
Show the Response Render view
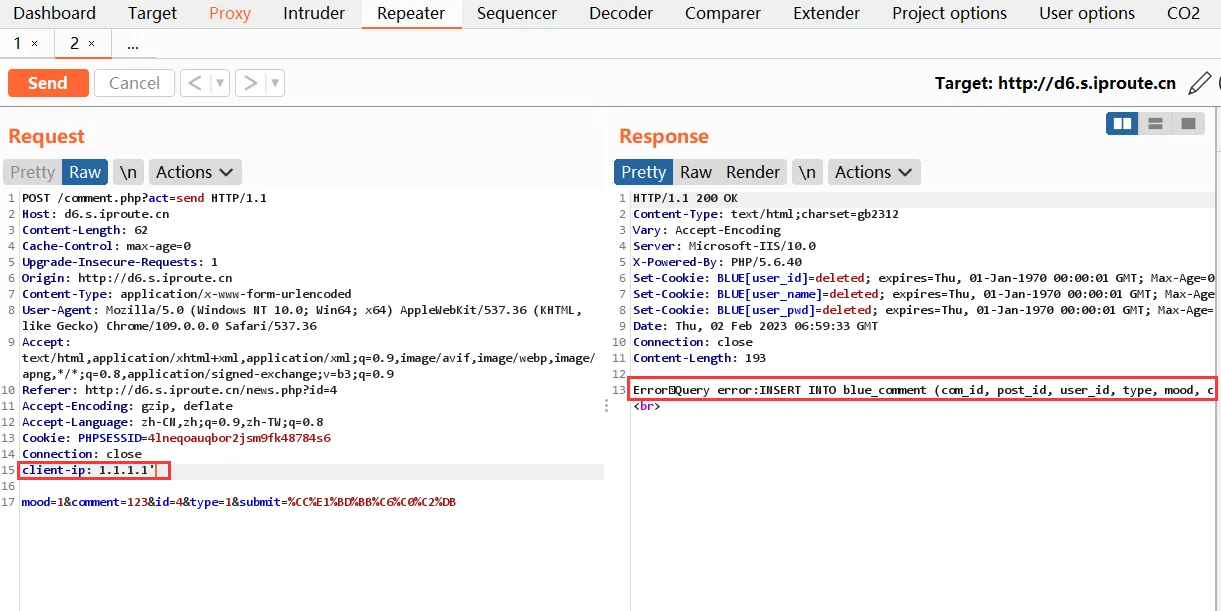click(752, 172)
